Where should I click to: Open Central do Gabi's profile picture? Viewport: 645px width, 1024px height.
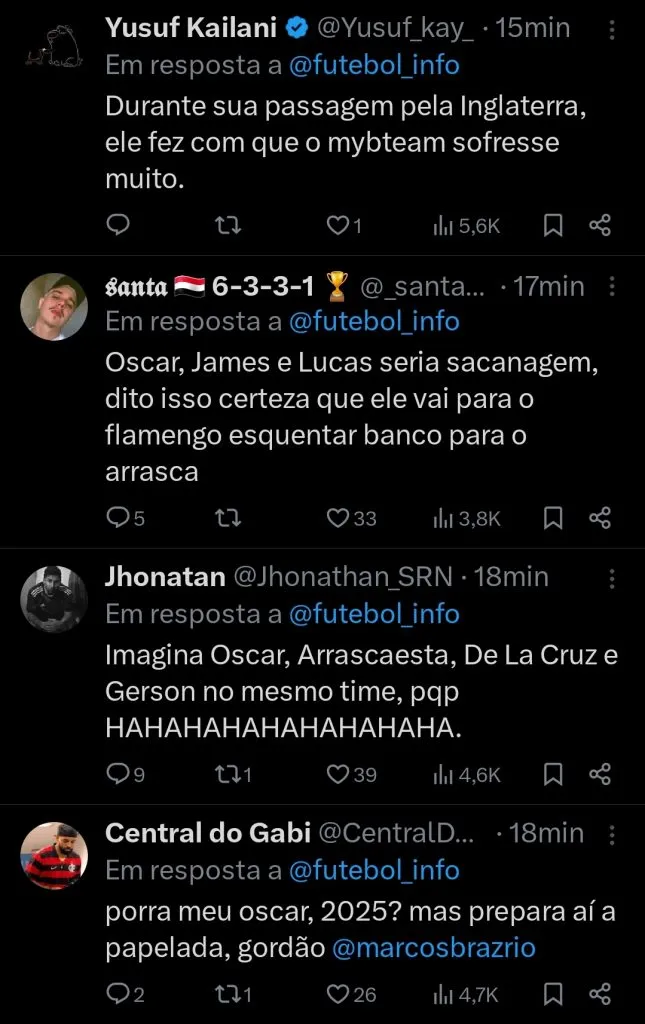click(x=54, y=856)
